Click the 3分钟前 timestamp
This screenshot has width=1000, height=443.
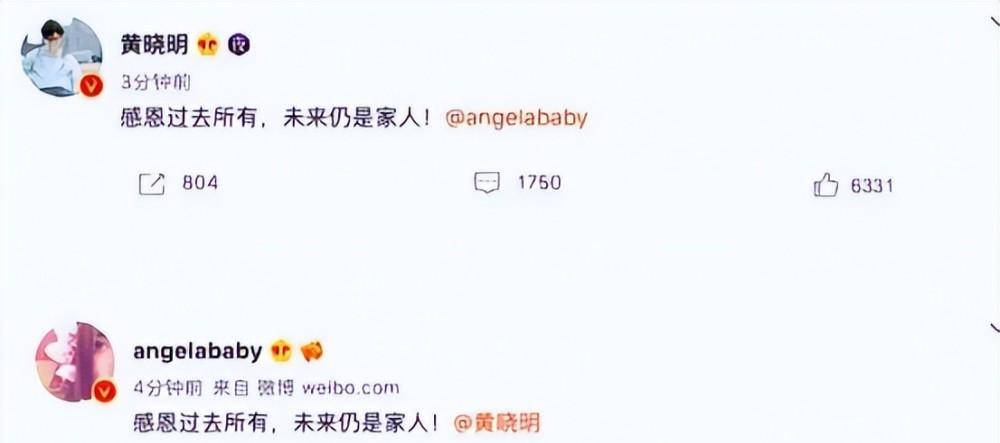click(155, 83)
